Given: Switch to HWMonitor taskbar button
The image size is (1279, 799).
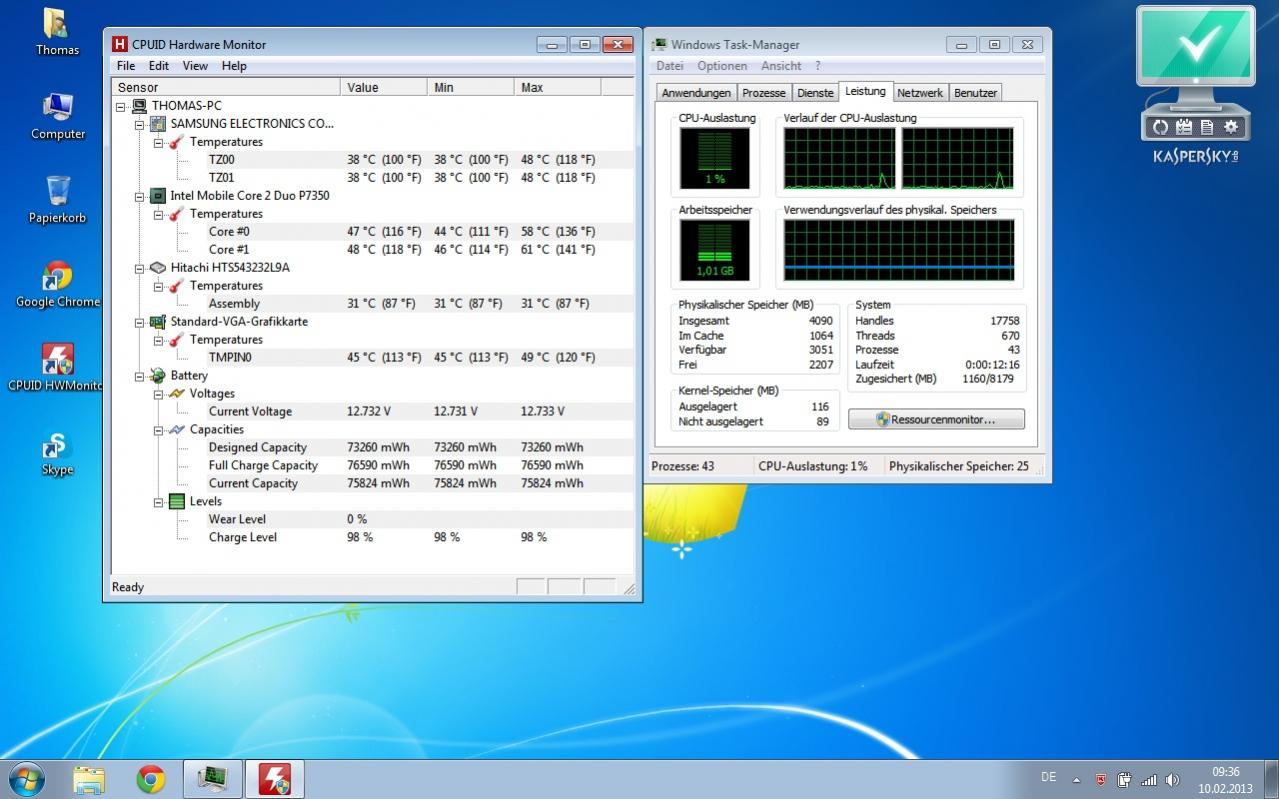Looking at the screenshot, I should 274,779.
